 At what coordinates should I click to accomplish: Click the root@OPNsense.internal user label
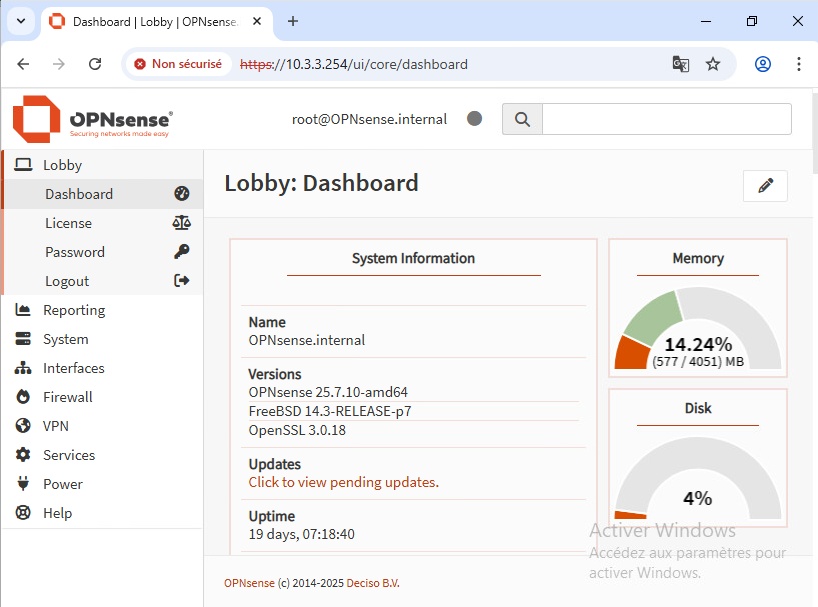(x=369, y=119)
